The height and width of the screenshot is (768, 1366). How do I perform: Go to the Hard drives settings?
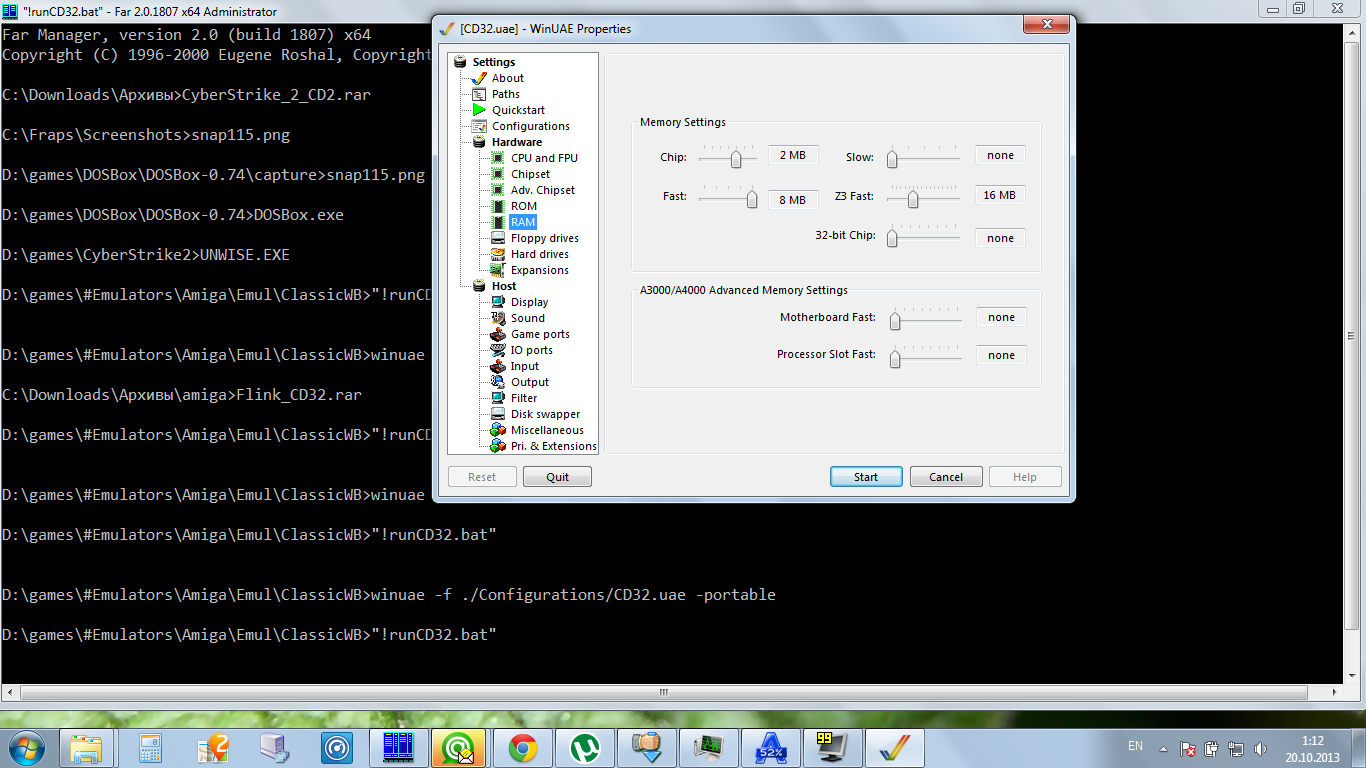coord(539,254)
